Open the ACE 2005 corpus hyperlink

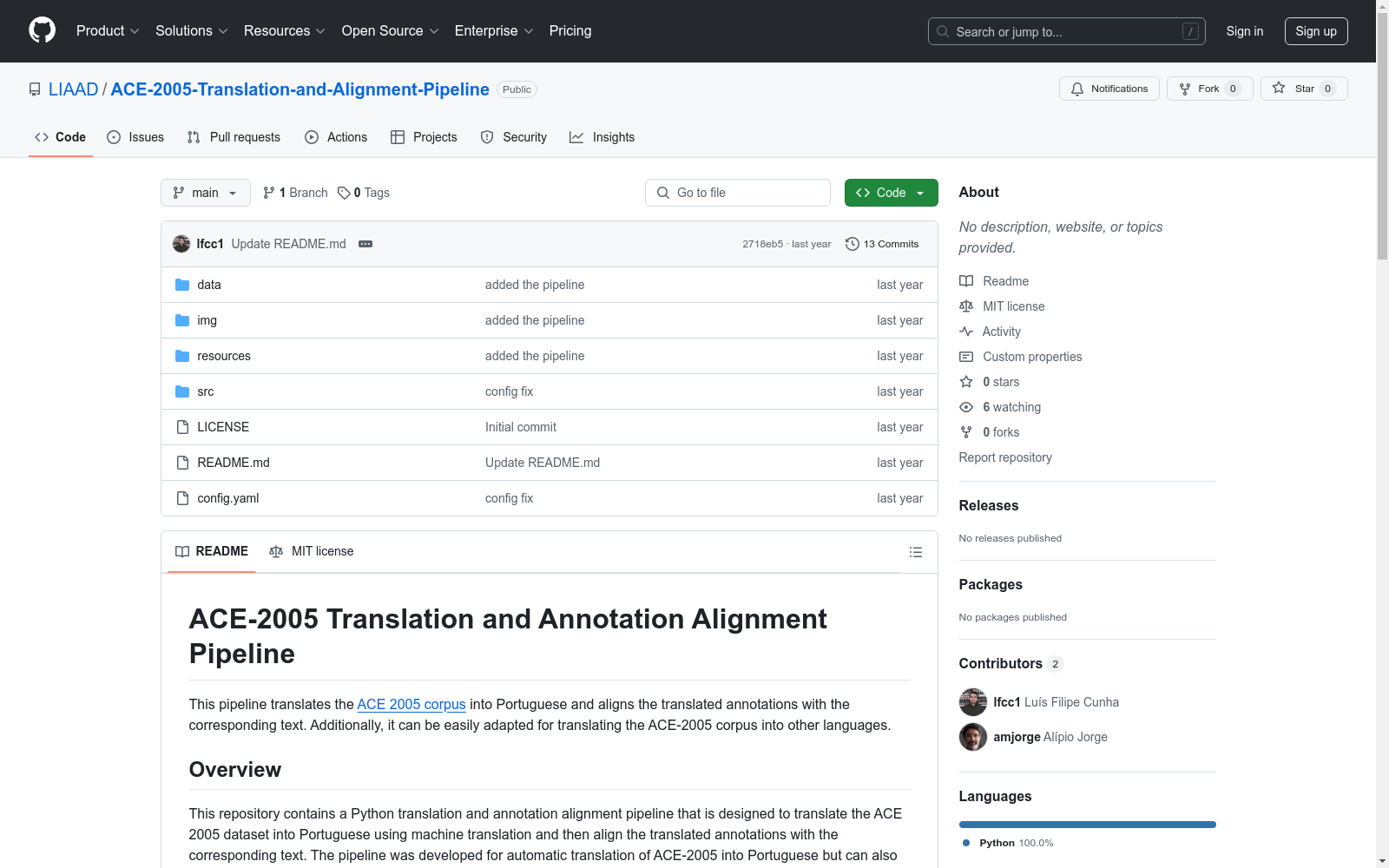(x=411, y=704)
